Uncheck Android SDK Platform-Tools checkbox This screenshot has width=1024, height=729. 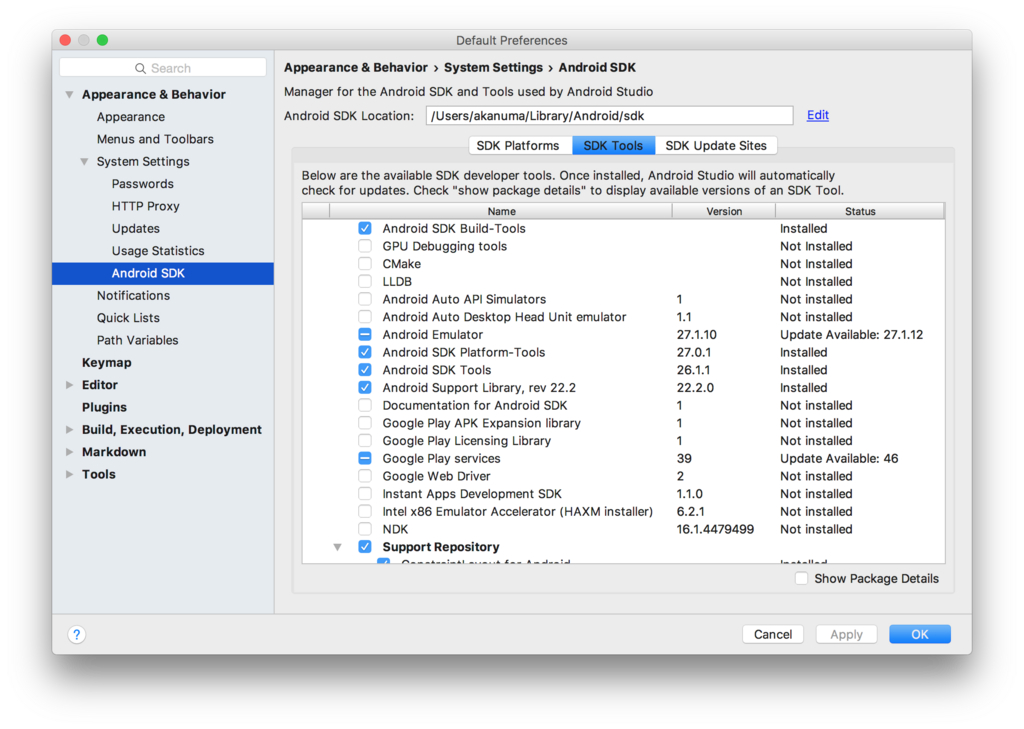pos(365,352)
